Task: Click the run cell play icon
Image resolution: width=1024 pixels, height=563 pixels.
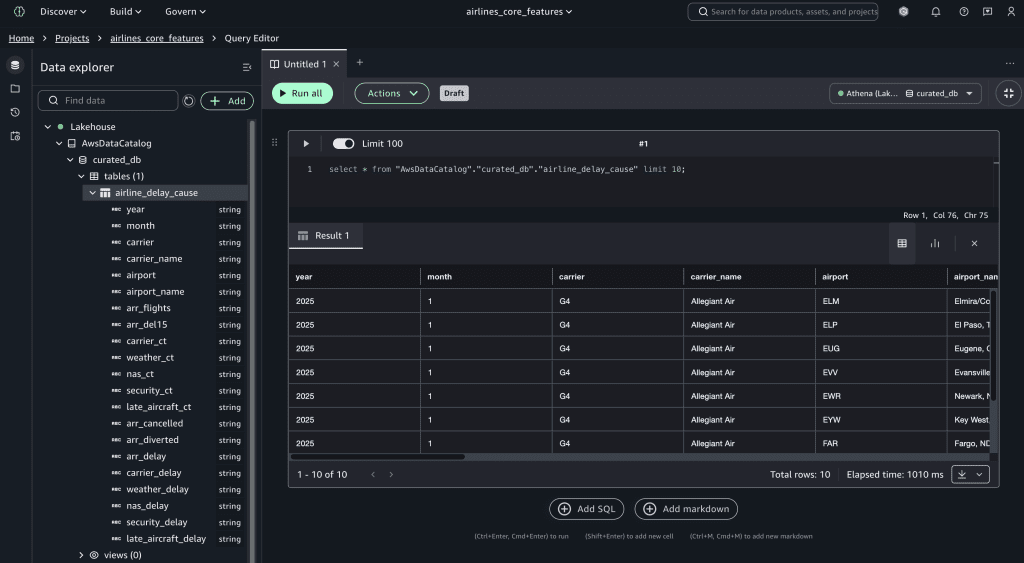Action: click(306, 144)
